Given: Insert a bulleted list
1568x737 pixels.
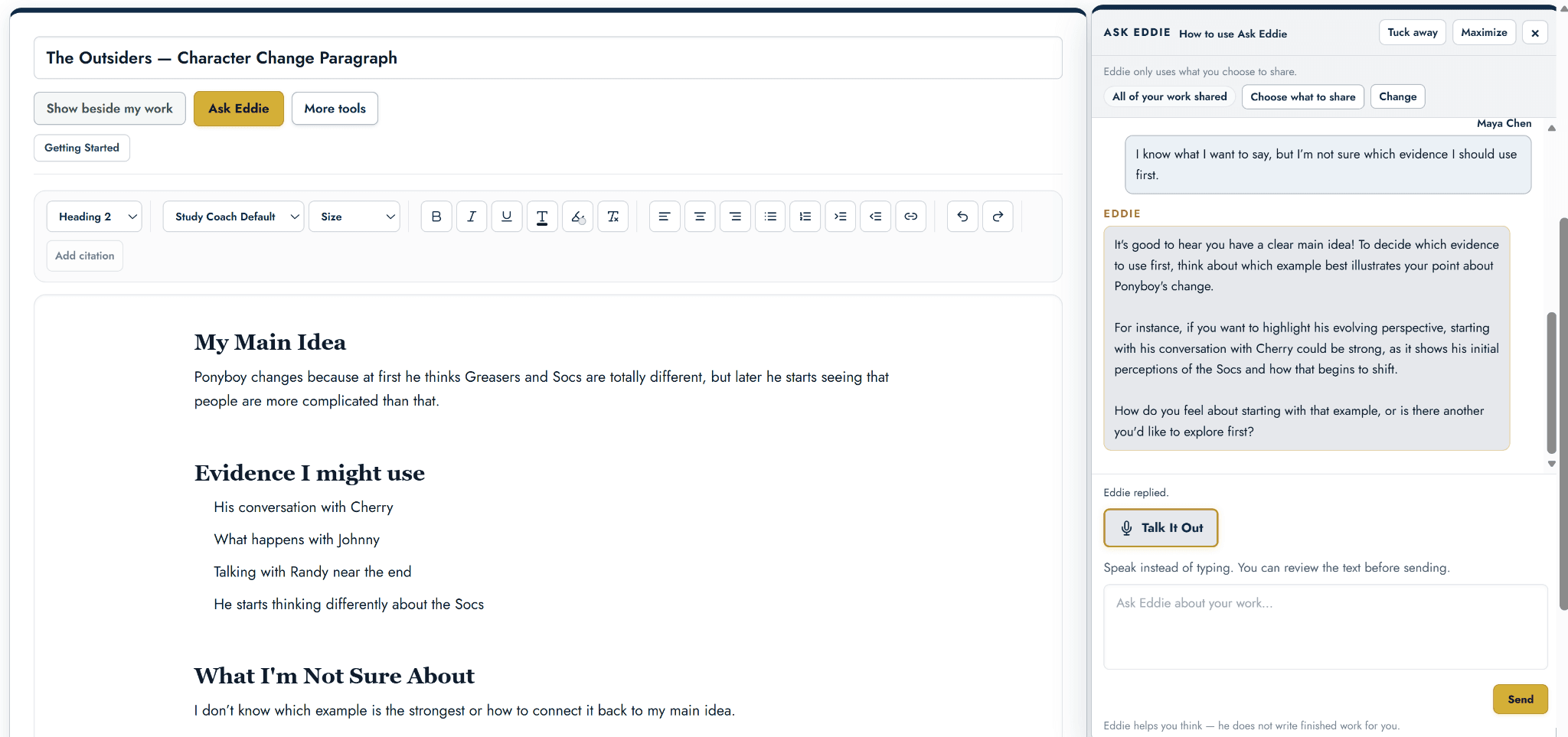Looking at the screenshot, I should pyautogui.click(x=770, y=217).
